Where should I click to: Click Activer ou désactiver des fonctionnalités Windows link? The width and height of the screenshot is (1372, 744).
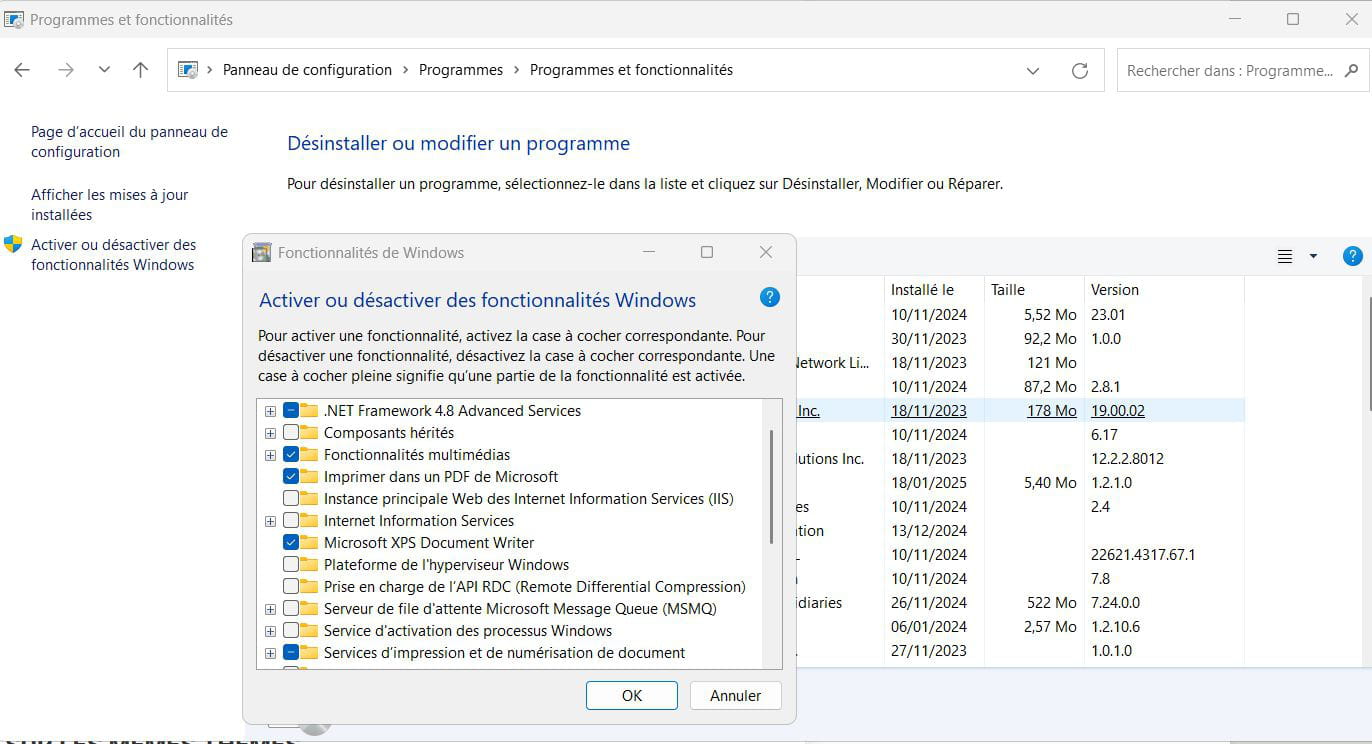click(x=114, y=255)
